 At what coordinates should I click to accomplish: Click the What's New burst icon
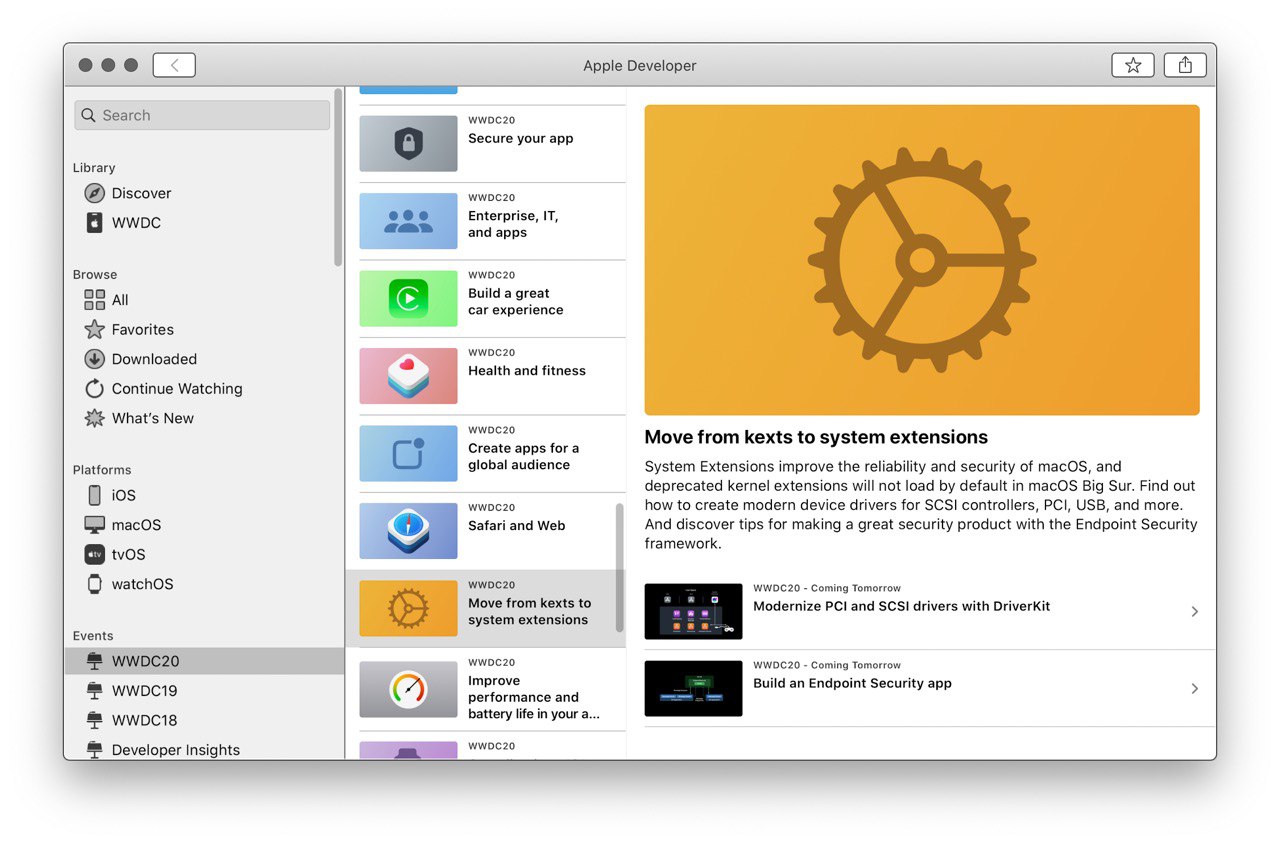tap(94, 418)
